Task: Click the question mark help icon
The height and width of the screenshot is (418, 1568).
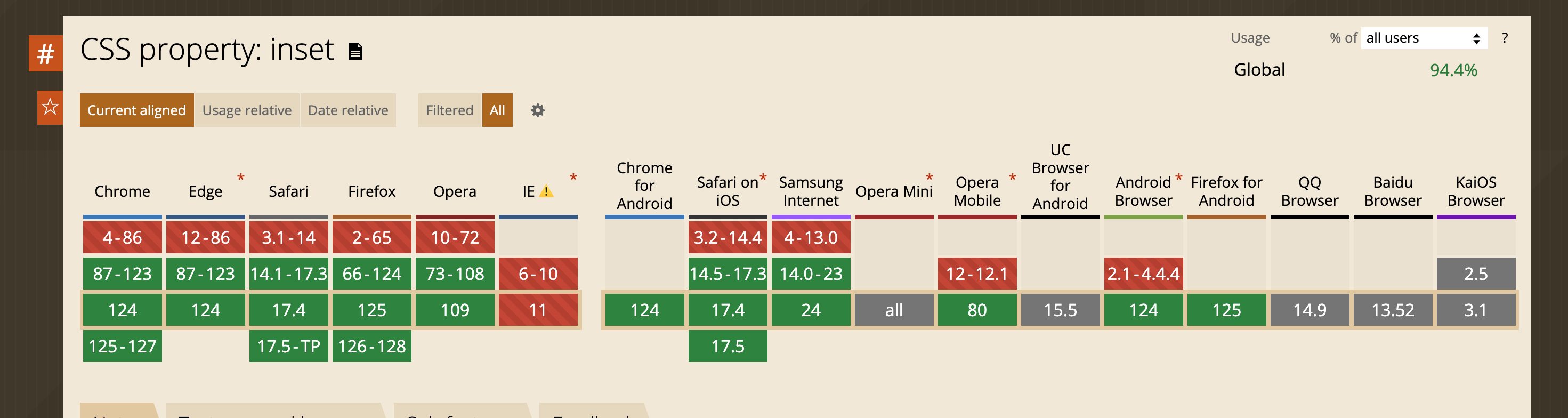Action: (1505, 38)
